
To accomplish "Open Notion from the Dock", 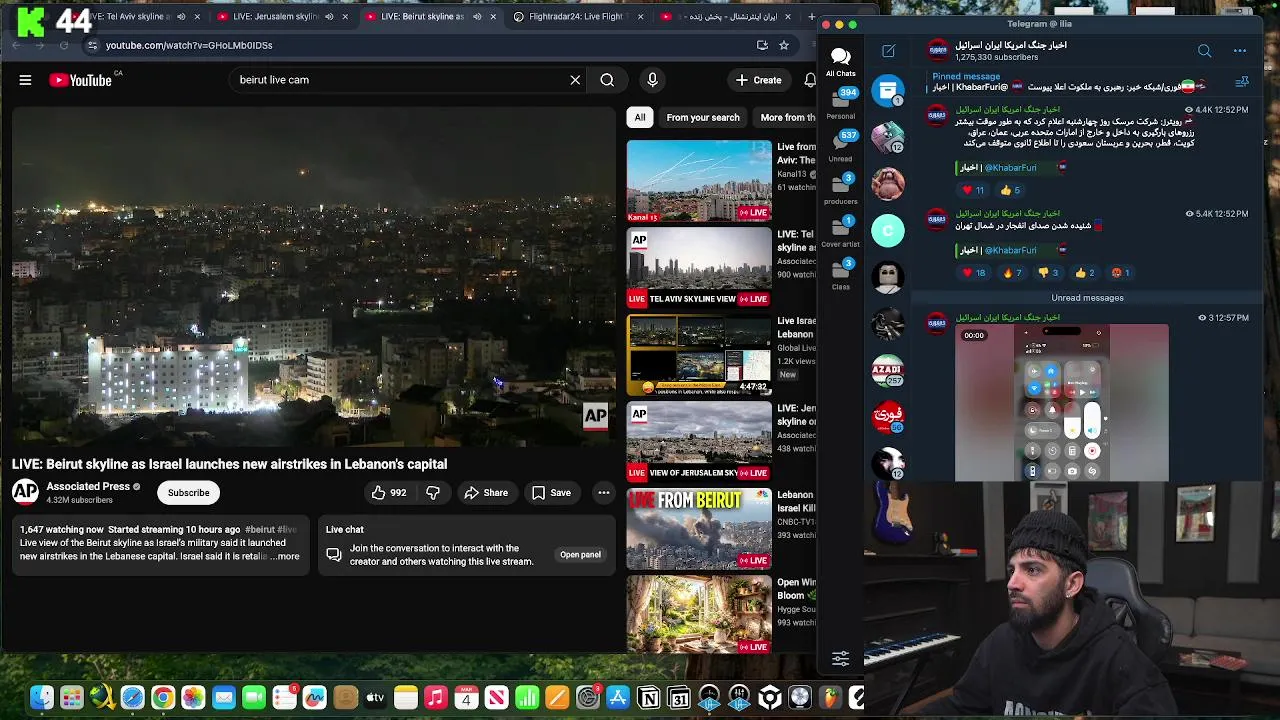I will tap(648, 698).
